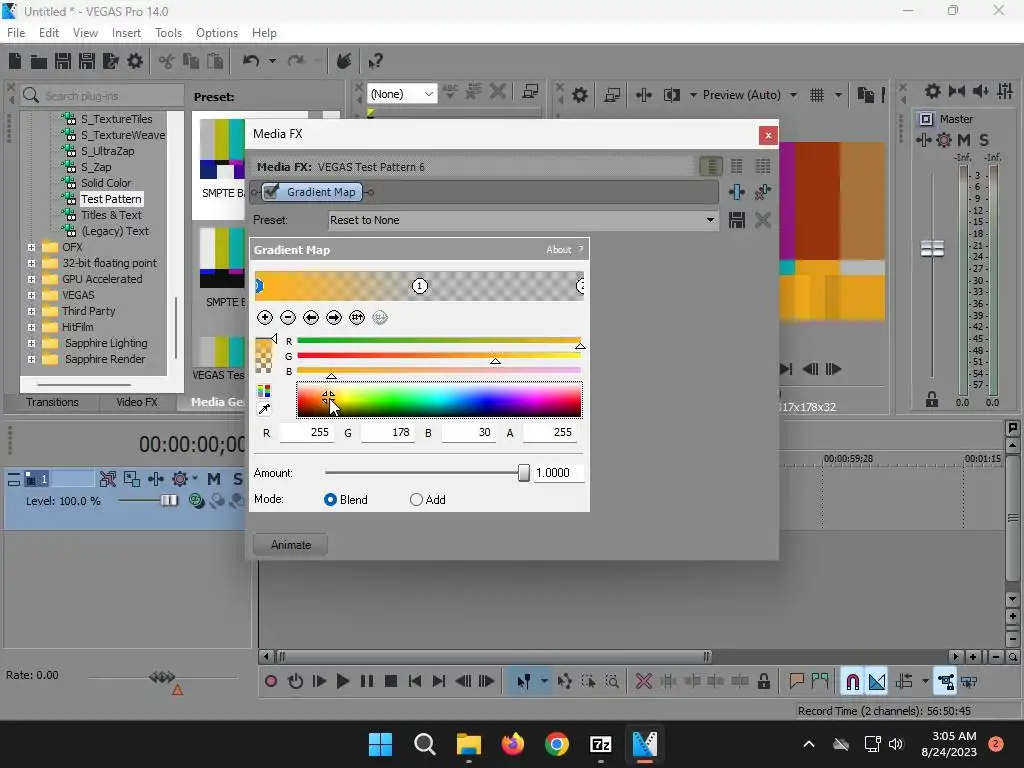Toggle the Enable Snapping magnet icon
1024x768 pixels.
pos(852,682)
